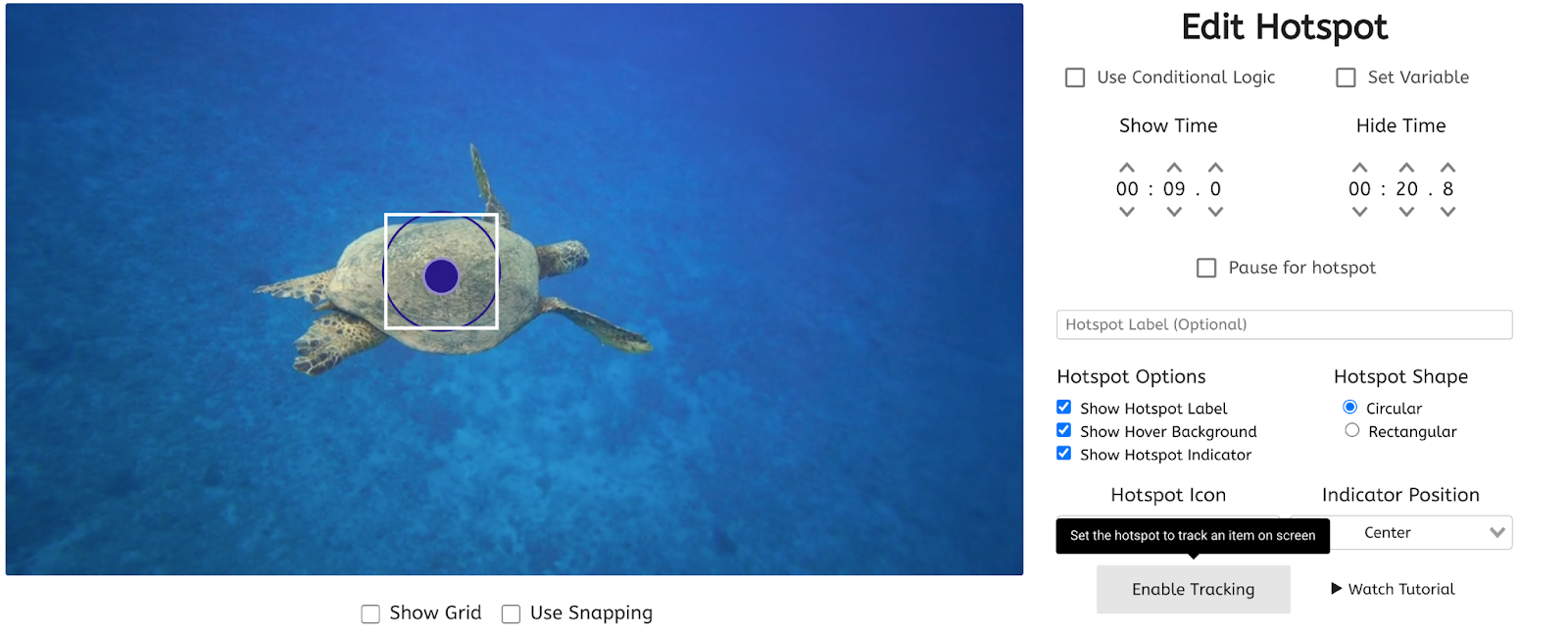This screenshot has width=1568, height=636.
Task: Increase Hide Time seconds with up arrow
Action: (1406, 168)
